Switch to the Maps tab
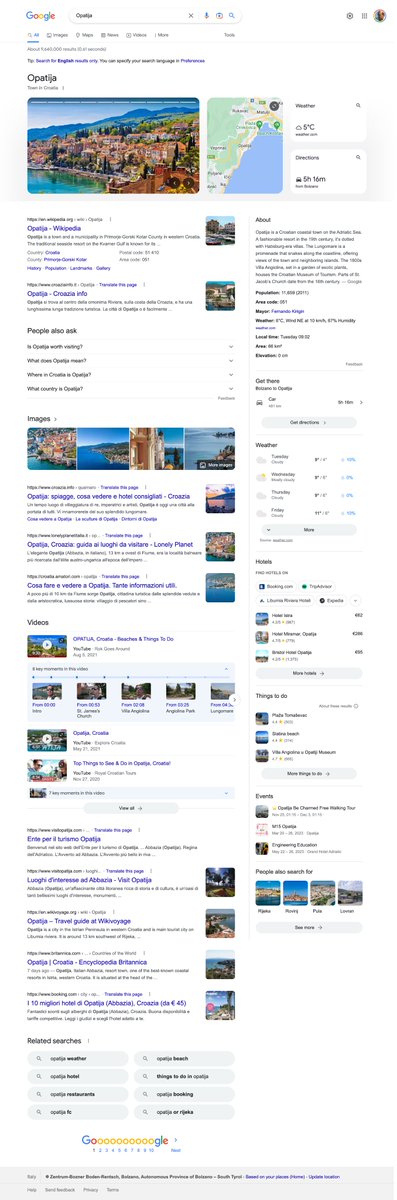The width and height of the screenshot is (397, 1200). pyautogui.click(x=85, y=34)
